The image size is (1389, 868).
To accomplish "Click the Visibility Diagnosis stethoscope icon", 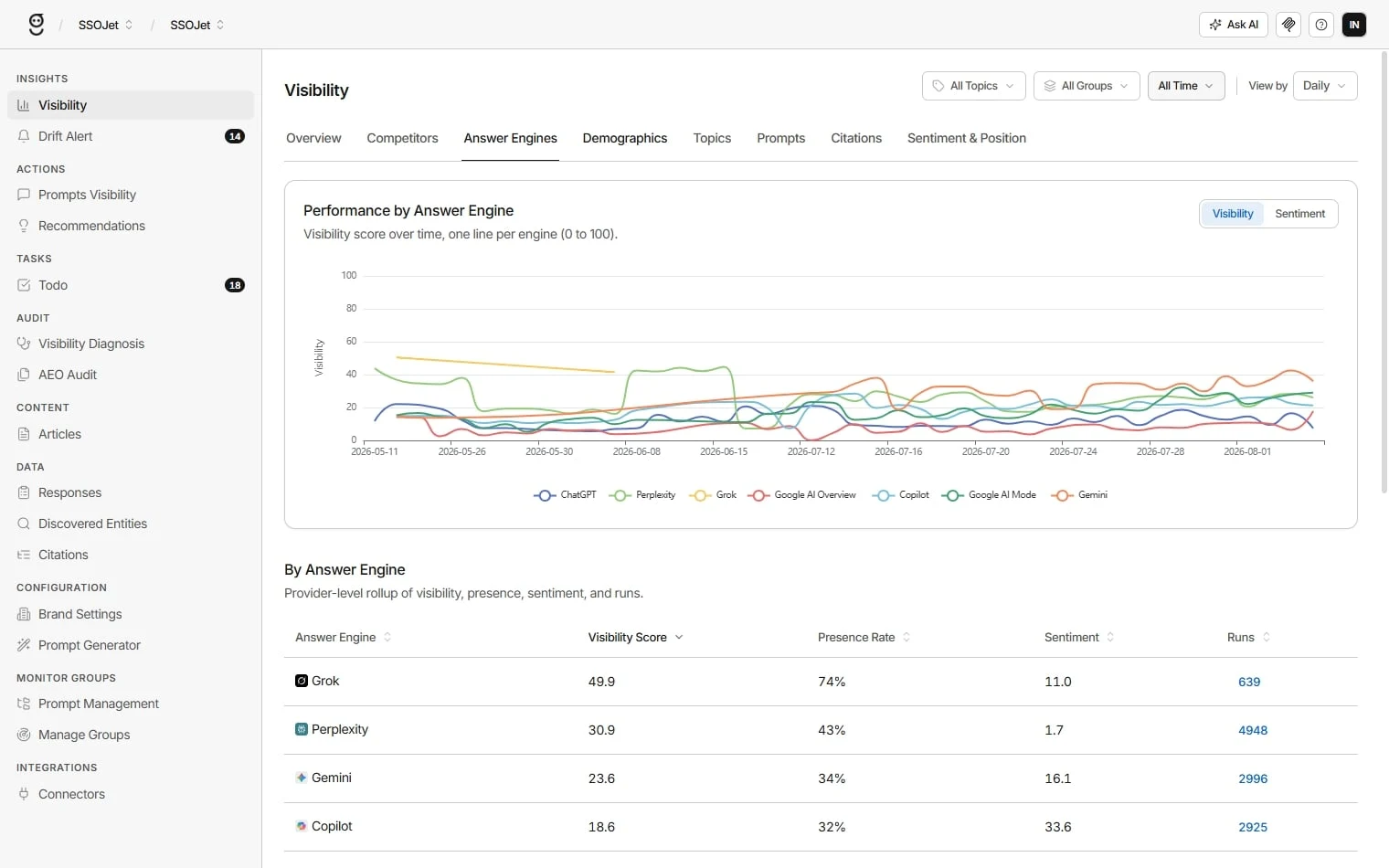I will [24, 344].
